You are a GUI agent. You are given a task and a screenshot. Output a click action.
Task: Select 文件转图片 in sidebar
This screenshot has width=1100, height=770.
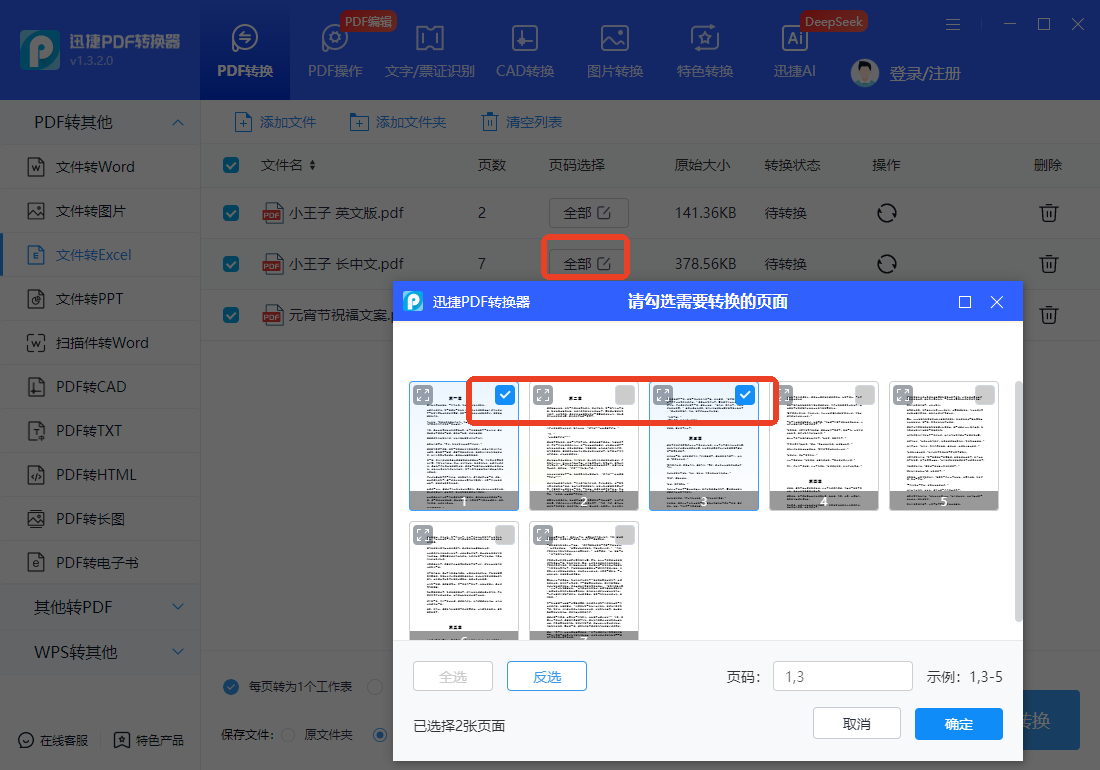pos(100,211)
